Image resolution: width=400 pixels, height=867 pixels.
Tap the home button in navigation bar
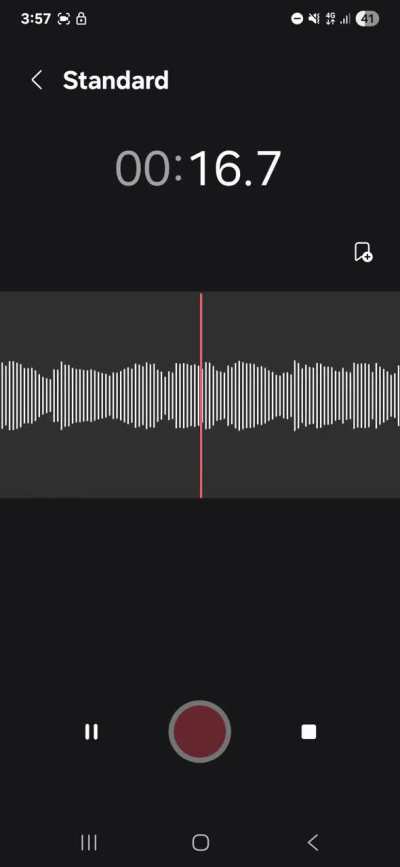click(x=200, y=842)
